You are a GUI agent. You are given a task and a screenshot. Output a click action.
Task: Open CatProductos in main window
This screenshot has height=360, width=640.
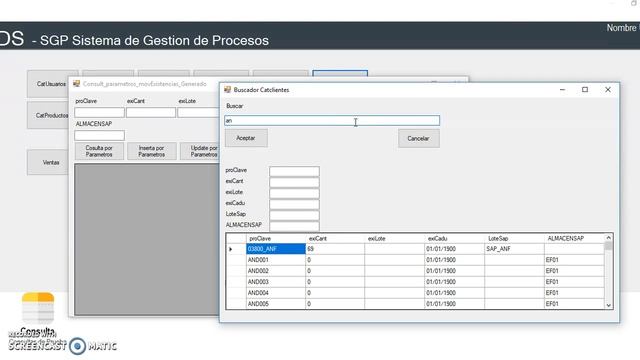pos(48,116)
